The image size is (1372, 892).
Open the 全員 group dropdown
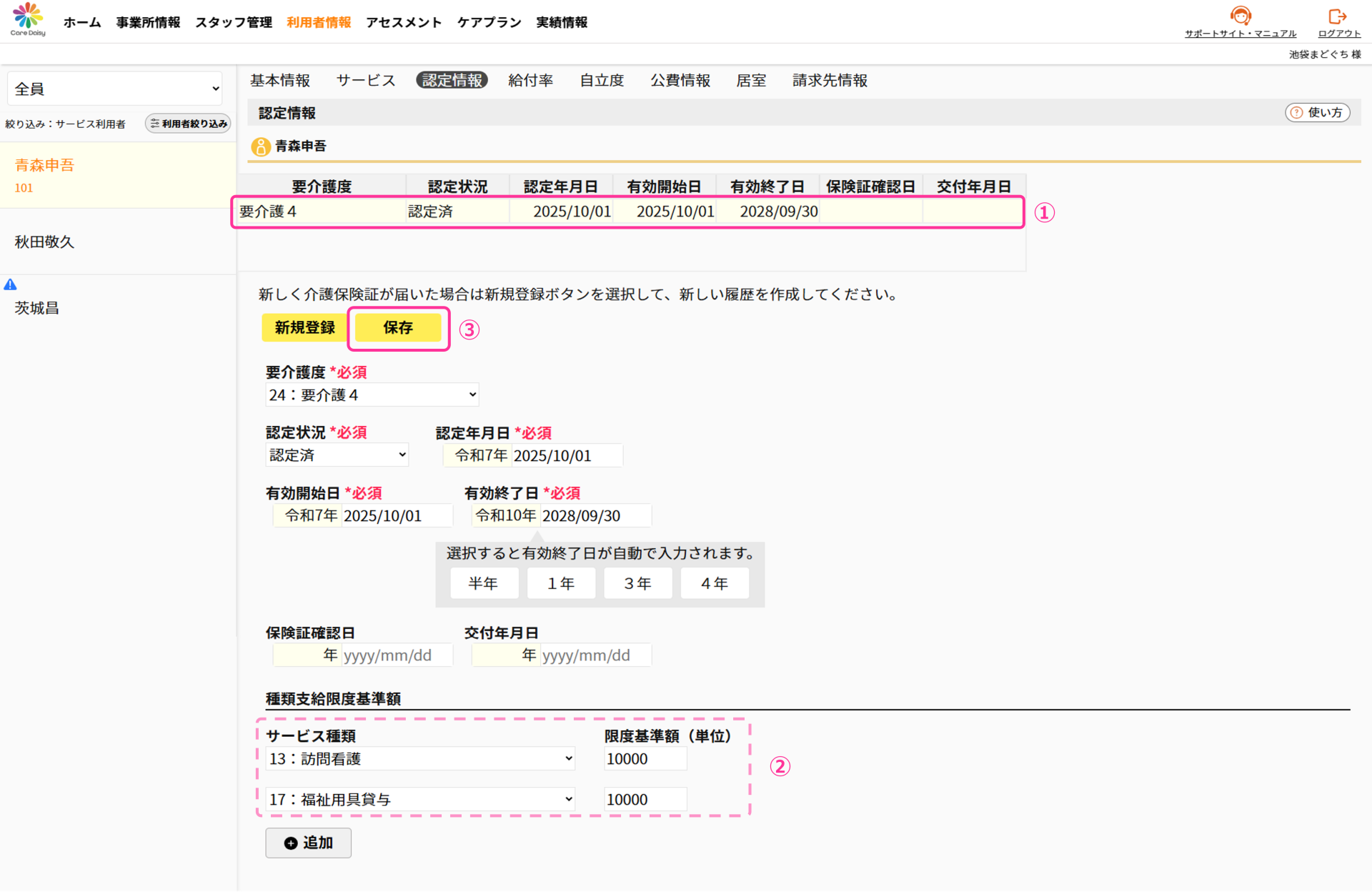click(x=116, y=89)
